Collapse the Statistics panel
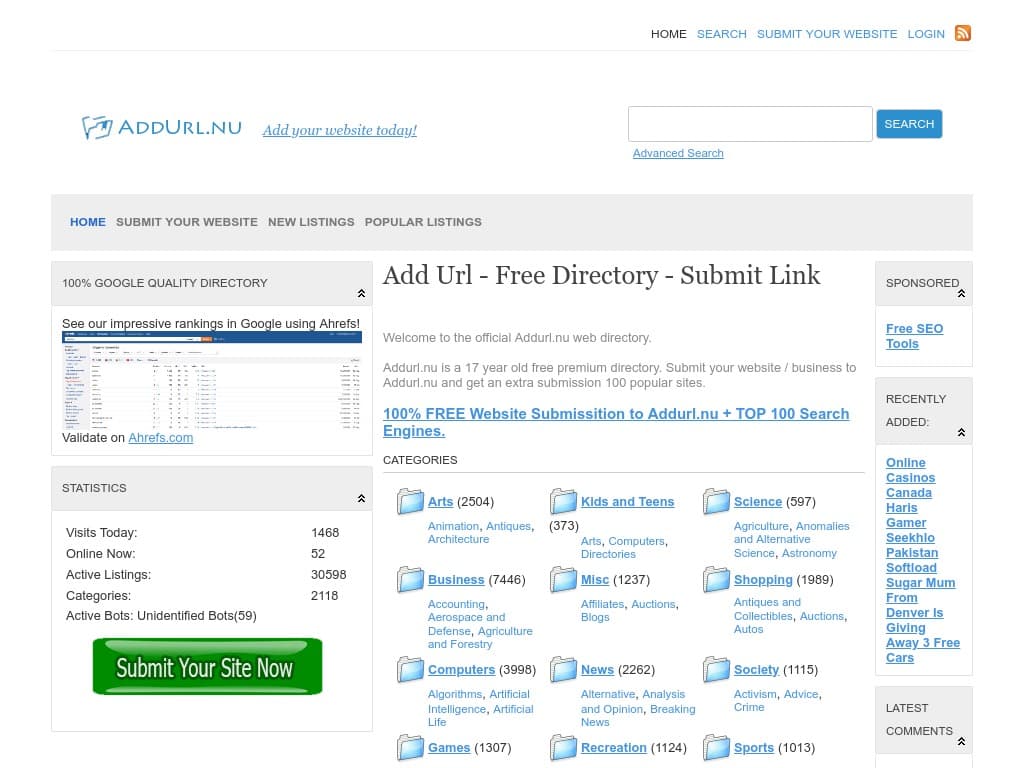Screen dimensions: 1024x768 (x=361, y=498)
